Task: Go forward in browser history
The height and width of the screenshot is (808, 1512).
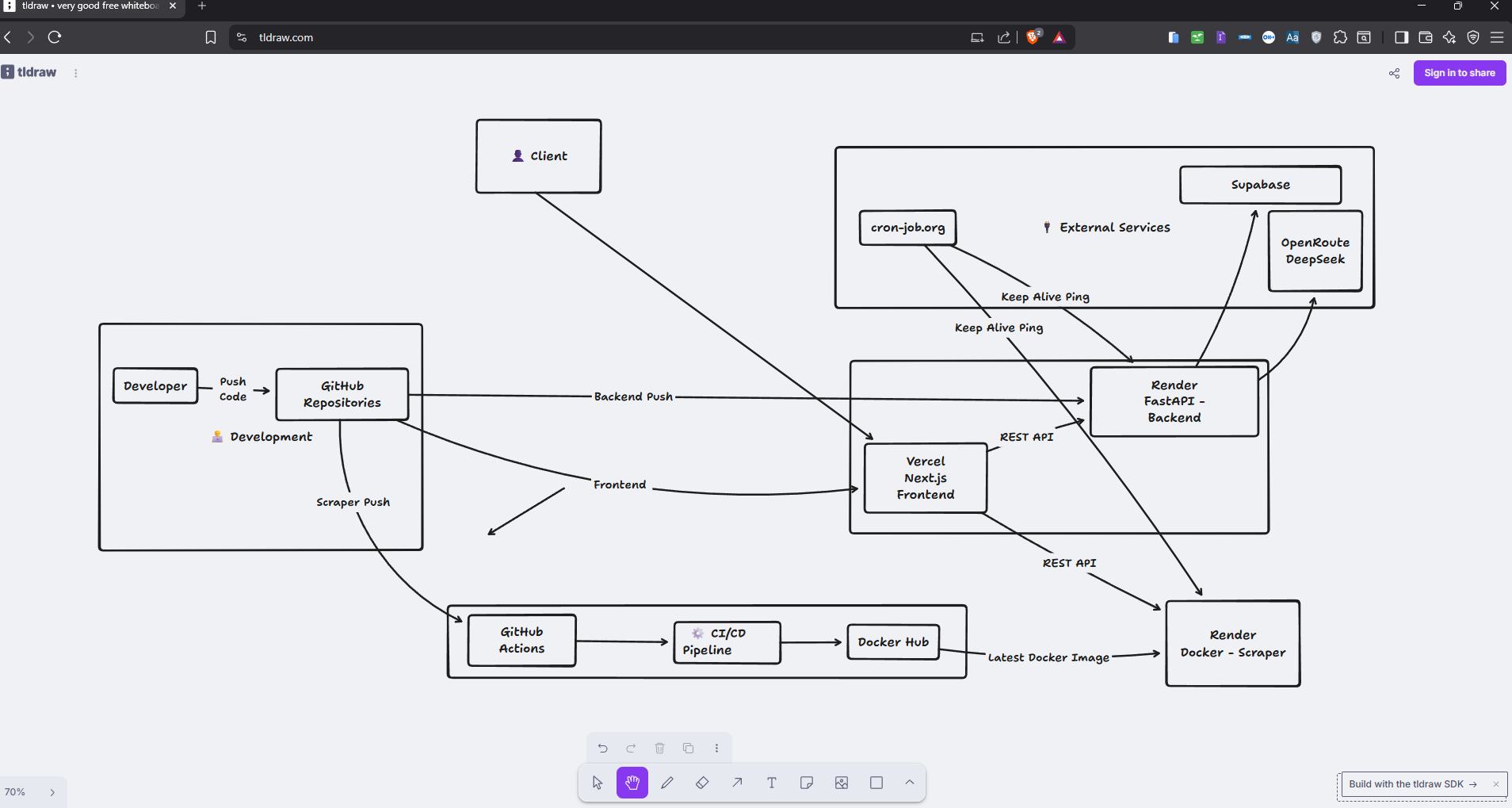Action: click(x=30, y=37)
